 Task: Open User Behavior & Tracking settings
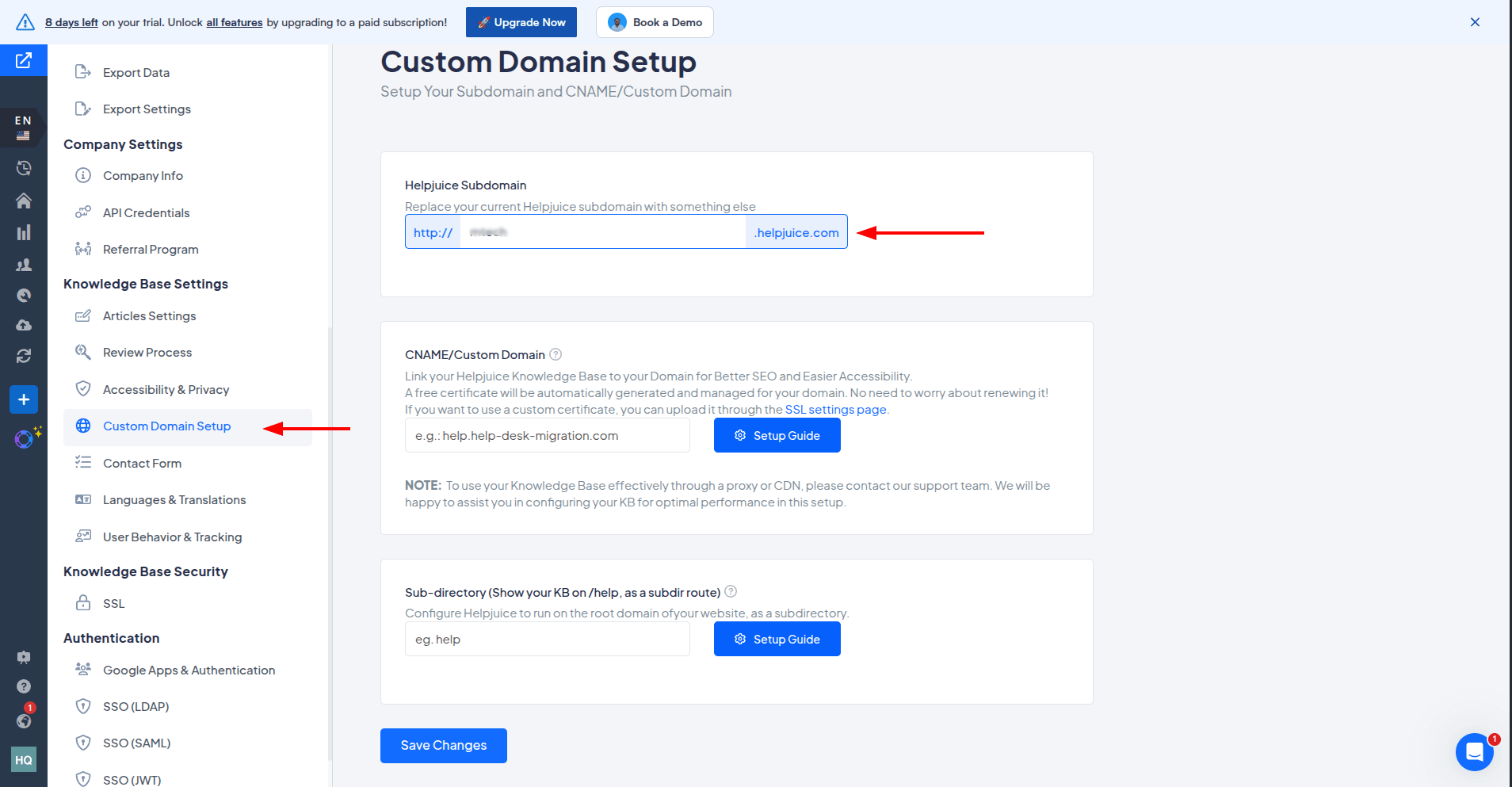point(188,537)
